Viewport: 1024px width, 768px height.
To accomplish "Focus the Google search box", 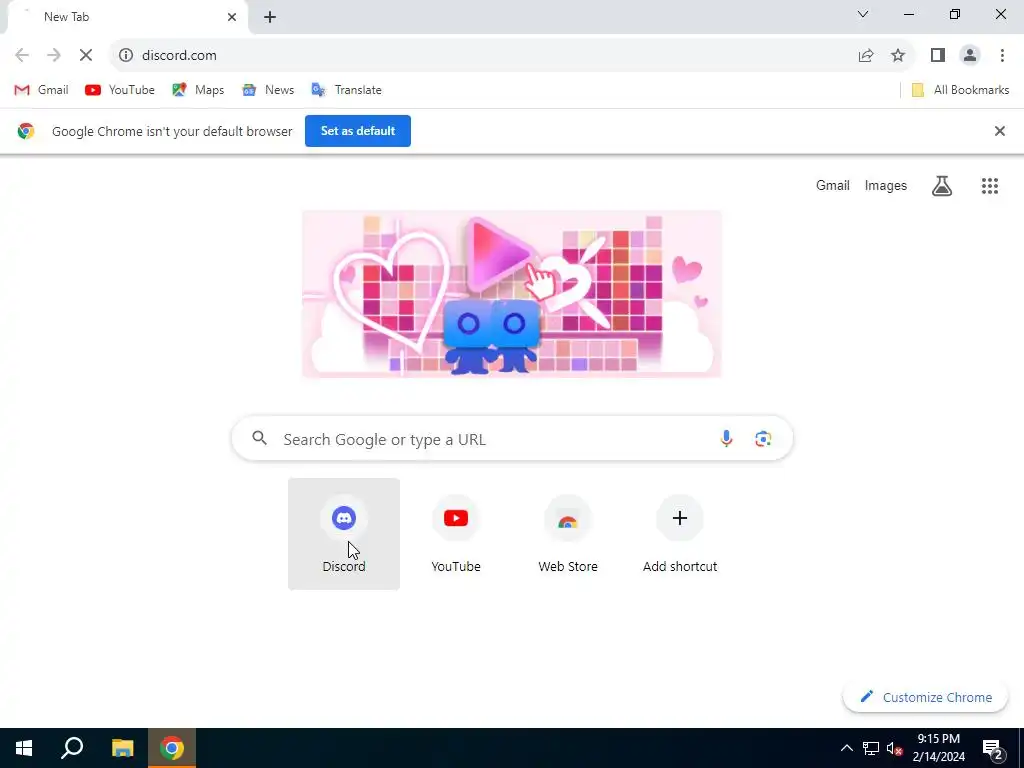I will (x=512, y=439).
